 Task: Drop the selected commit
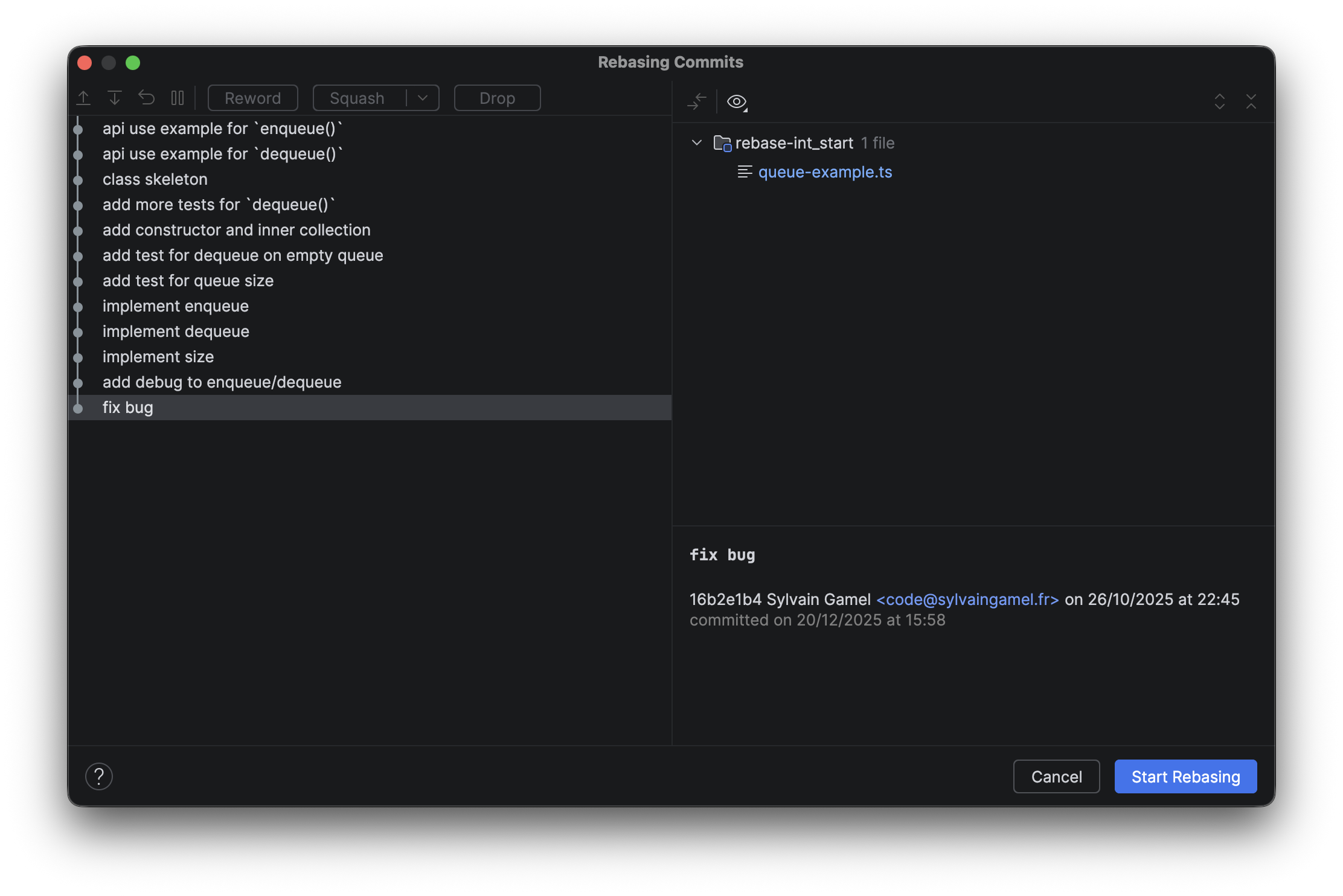496,97
